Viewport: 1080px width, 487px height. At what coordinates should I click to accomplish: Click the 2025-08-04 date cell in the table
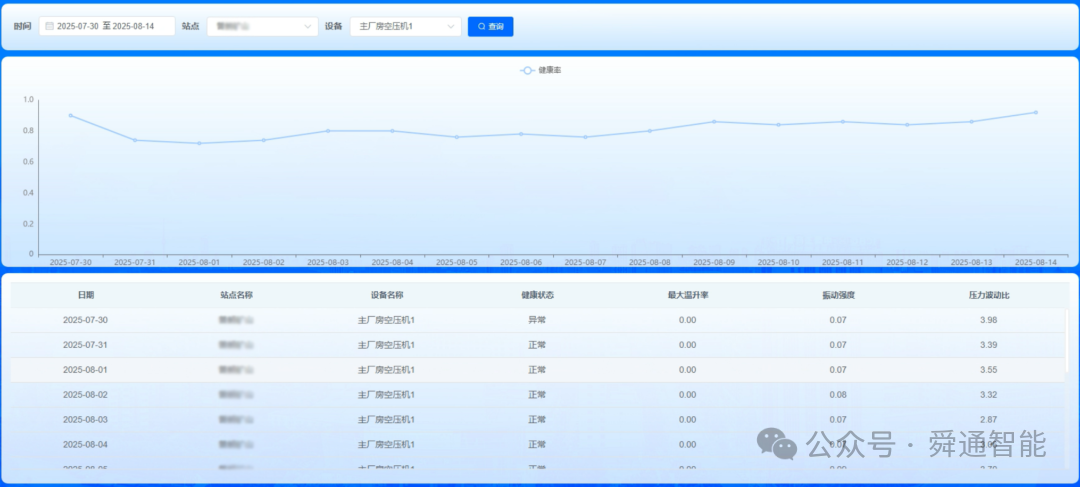(85, 444)
